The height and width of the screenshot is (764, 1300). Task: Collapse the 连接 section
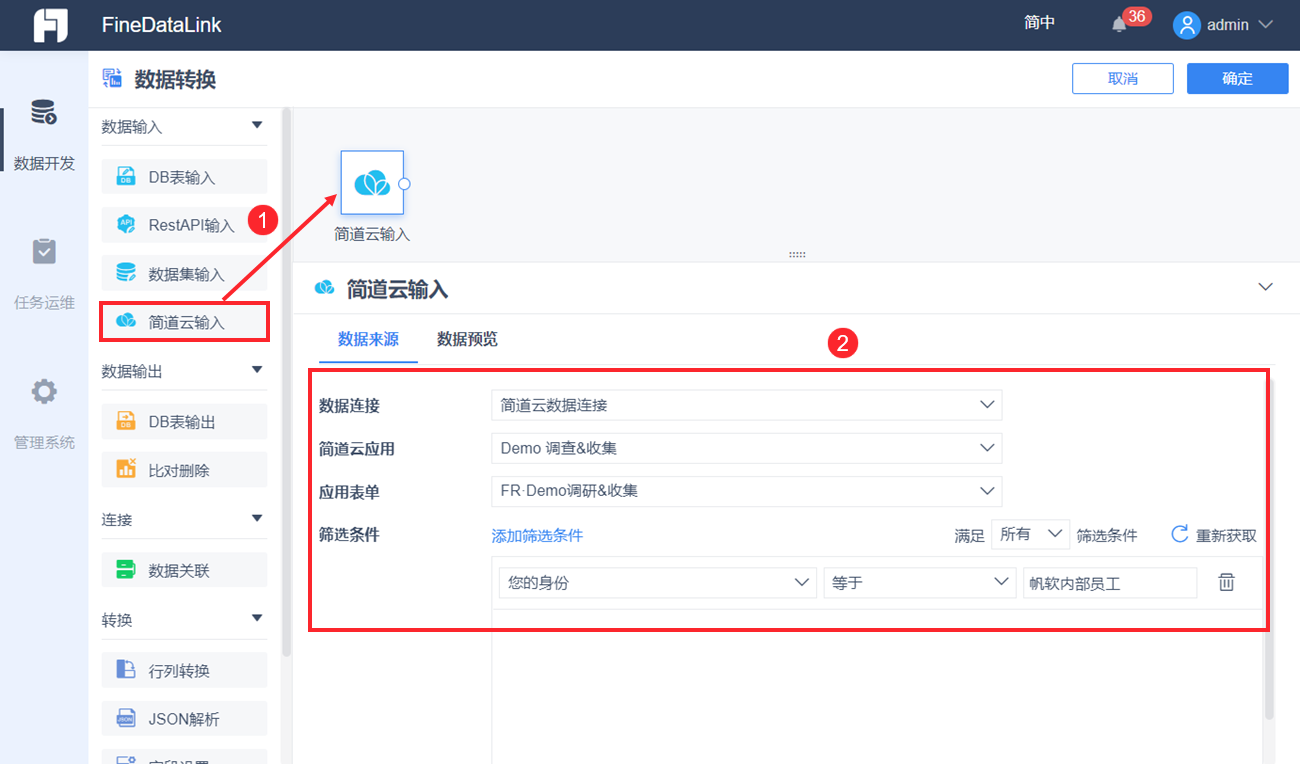tap(257, 519)
